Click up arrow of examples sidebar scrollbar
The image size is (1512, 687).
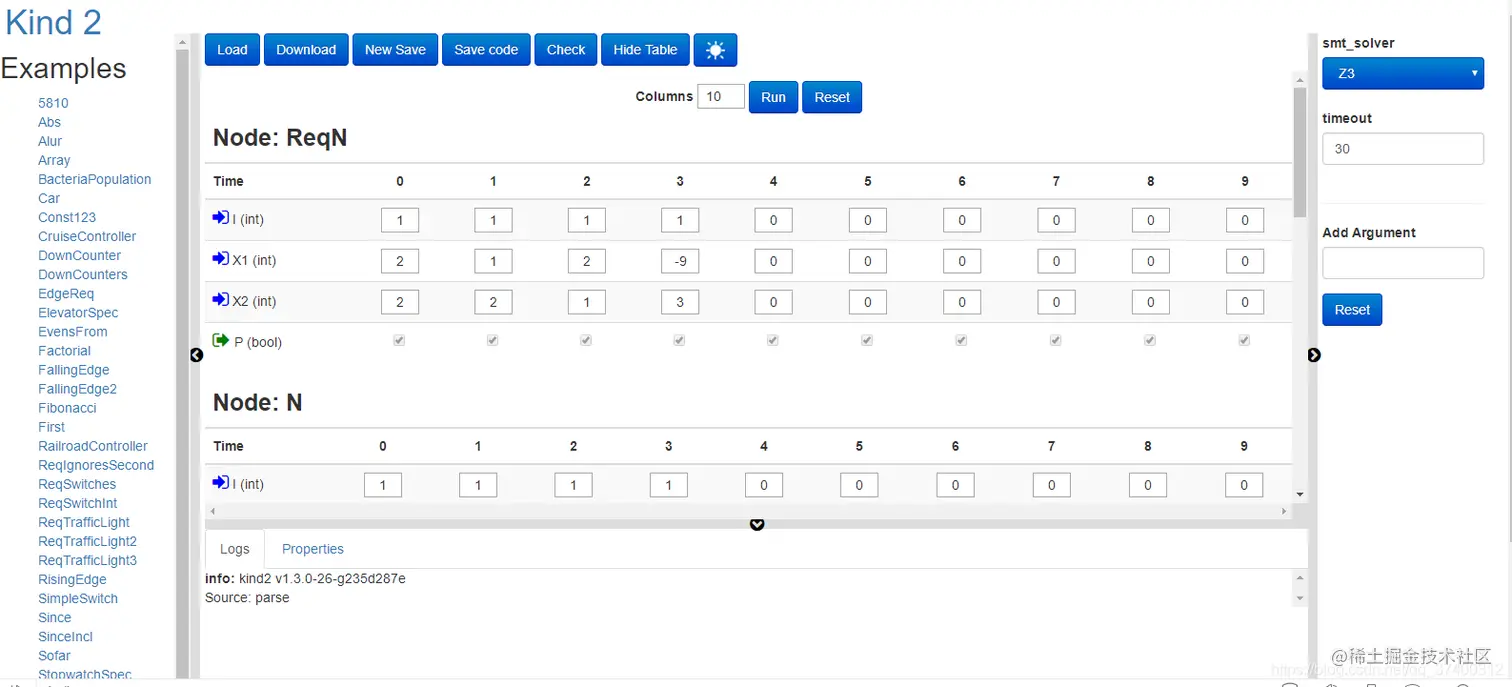(182, 42)
